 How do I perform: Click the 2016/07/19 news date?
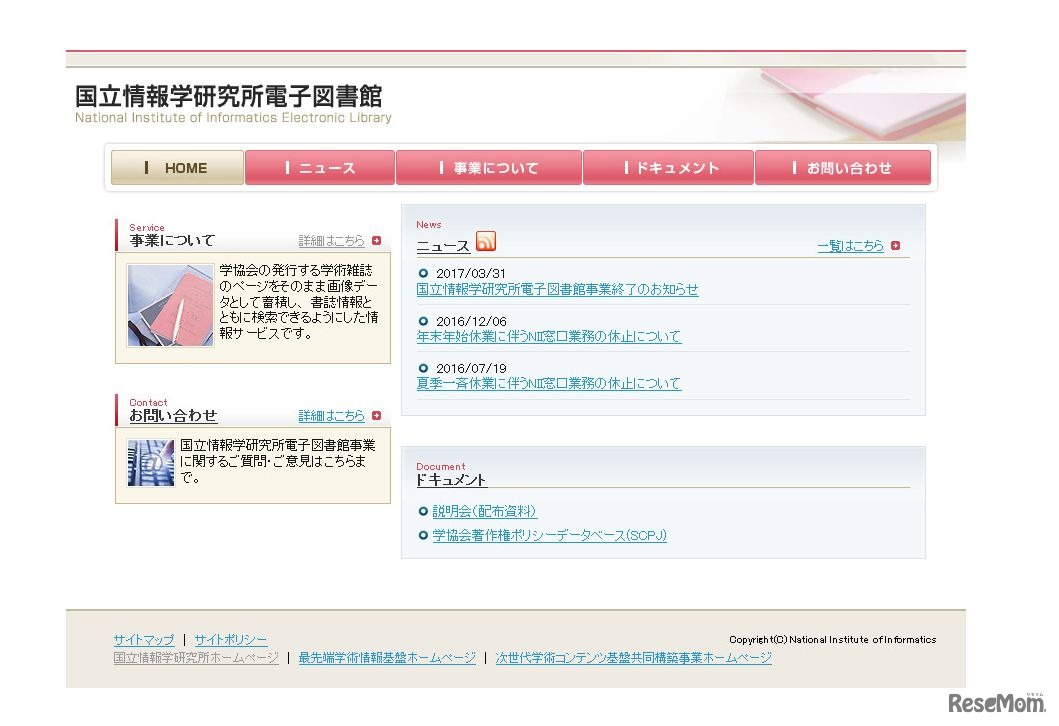471,369
